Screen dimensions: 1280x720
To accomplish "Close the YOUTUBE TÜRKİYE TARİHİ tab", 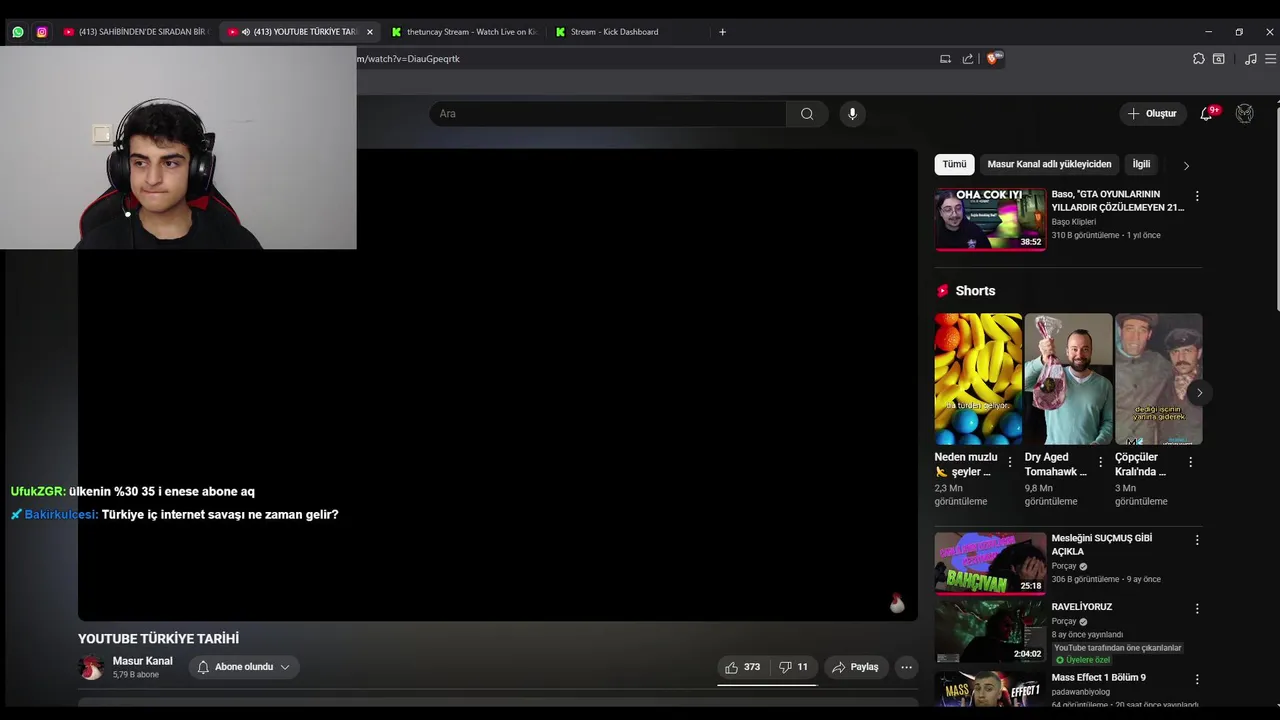I will [369, 32].
